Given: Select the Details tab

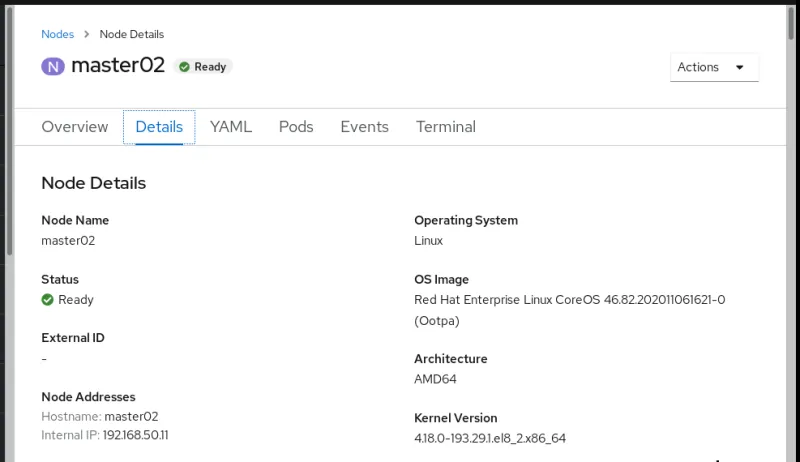Looking at the screenshot, I should (159, 127).
